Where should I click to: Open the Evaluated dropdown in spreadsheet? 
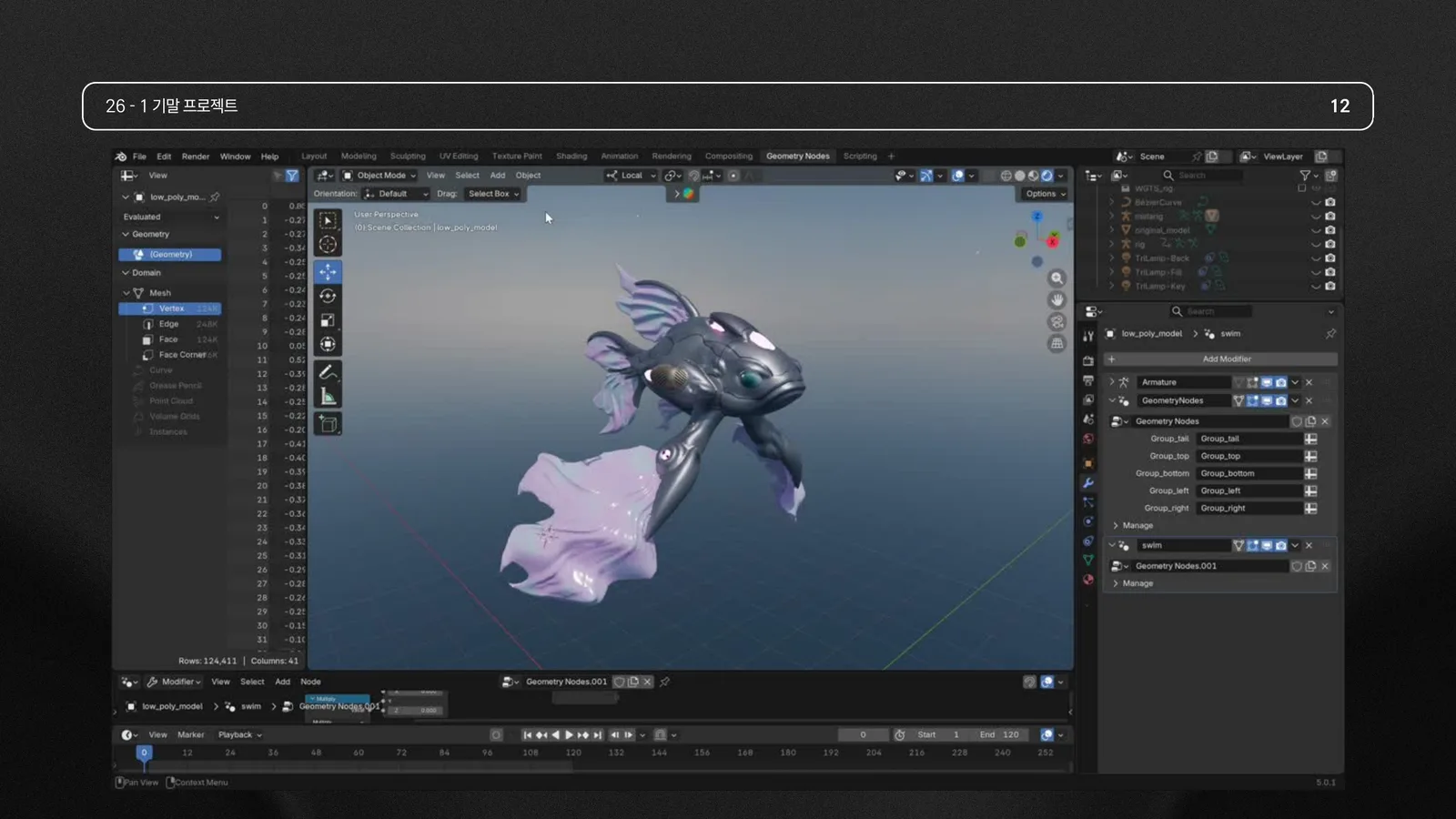pos(170,217)
